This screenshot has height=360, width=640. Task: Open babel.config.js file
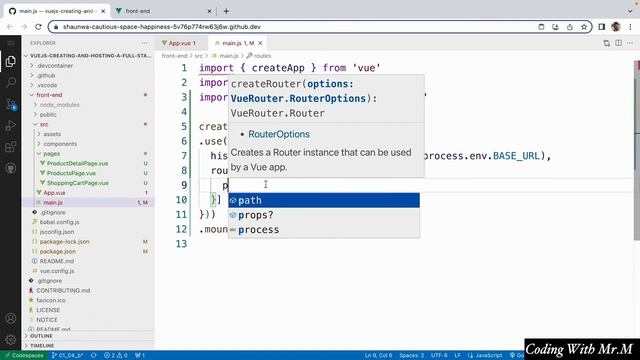click(59, 222)
